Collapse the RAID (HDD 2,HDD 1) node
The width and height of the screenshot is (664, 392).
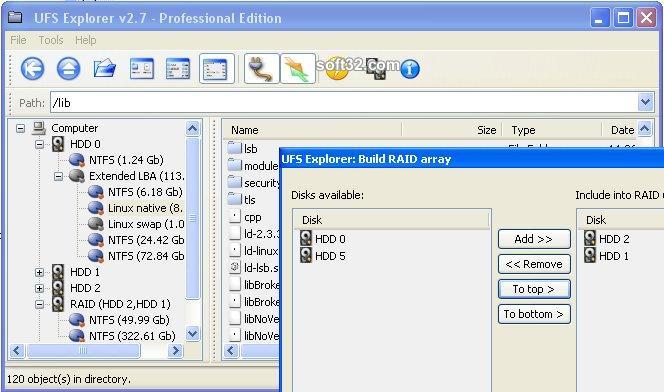[39, 304]
